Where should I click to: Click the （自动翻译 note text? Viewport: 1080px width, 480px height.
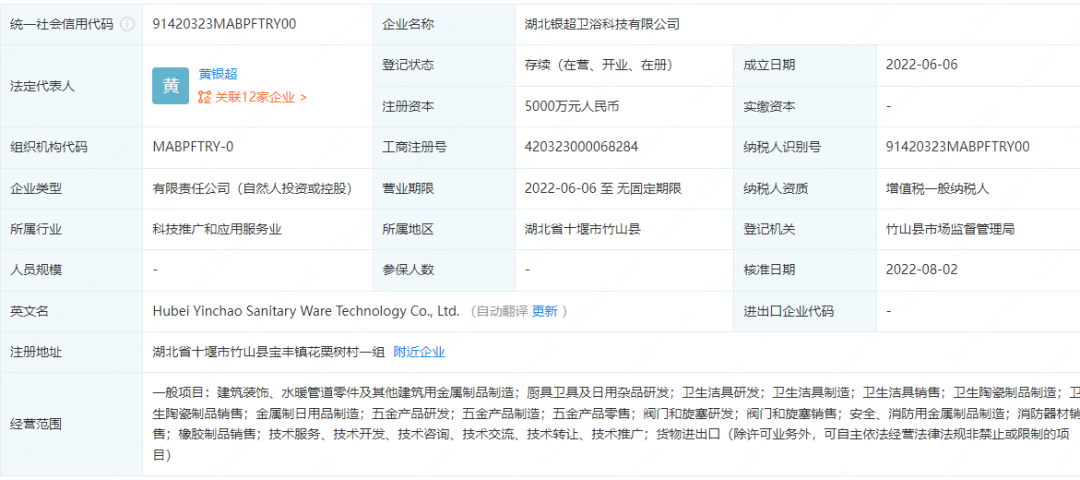point(498,311)
